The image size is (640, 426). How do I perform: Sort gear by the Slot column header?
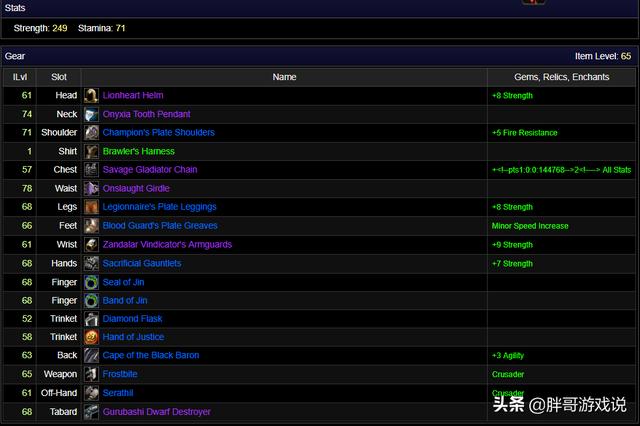(x=59, y=77)
